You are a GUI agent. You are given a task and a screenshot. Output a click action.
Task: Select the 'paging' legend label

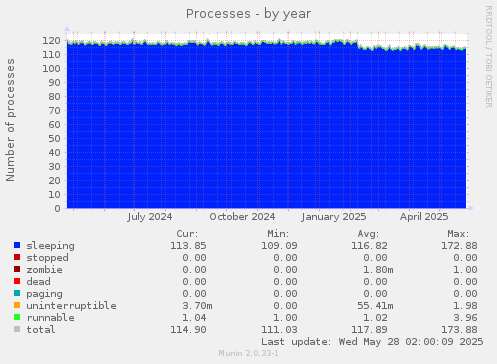click(44, 294)
